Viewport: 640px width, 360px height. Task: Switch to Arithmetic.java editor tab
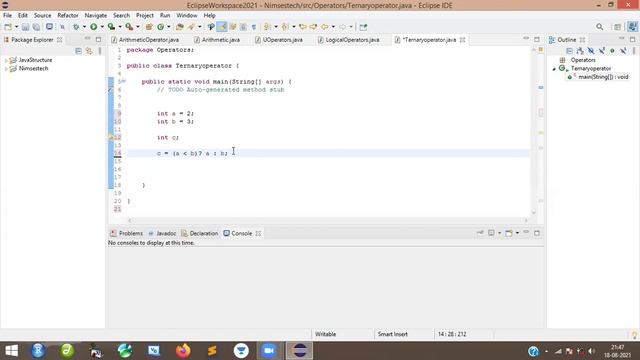tap(217, 40)
